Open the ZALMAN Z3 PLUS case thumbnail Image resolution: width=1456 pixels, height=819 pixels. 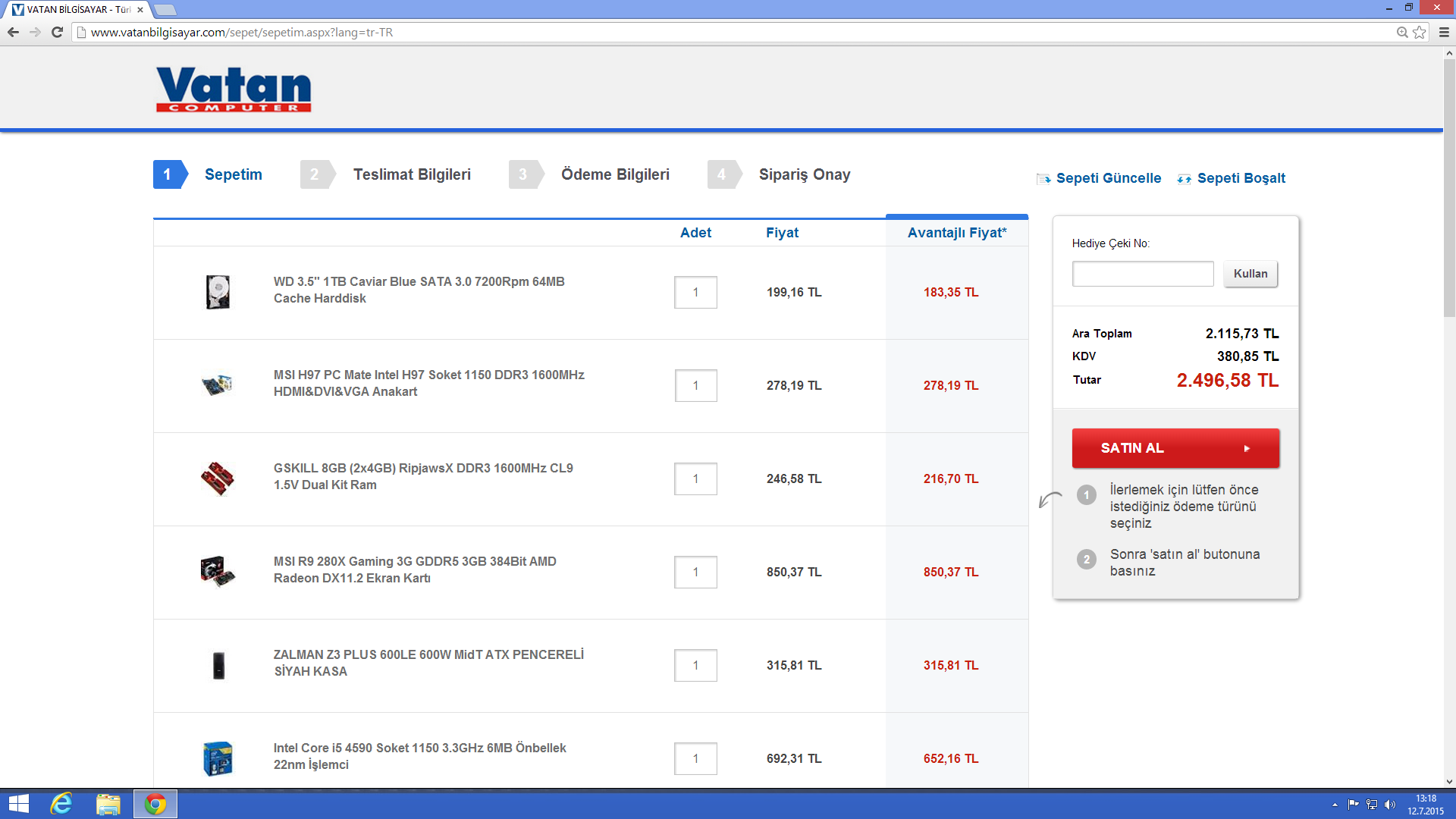(x=218, y=665)
